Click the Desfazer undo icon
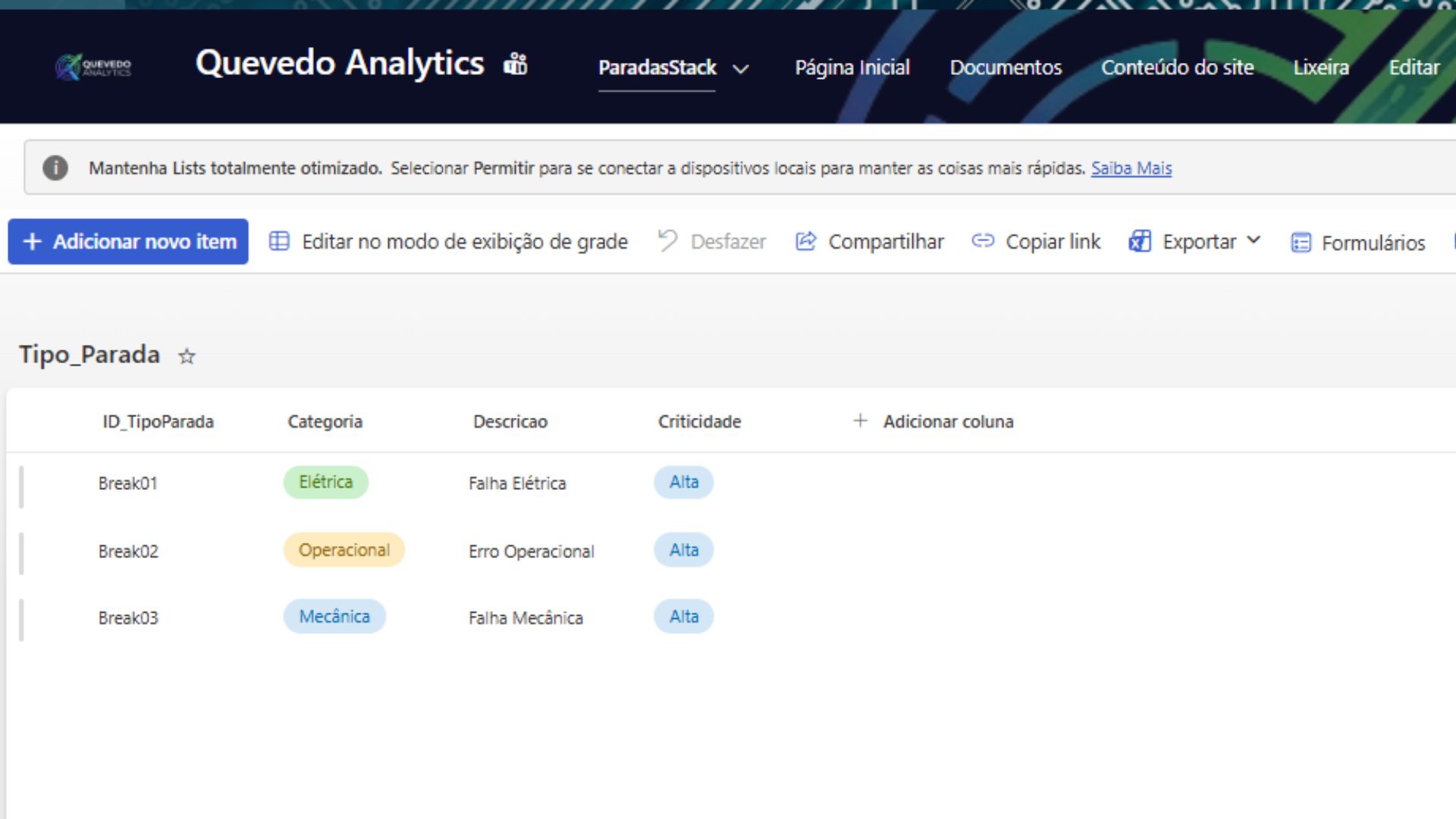The image size is (1456, 819). point(667,240)
